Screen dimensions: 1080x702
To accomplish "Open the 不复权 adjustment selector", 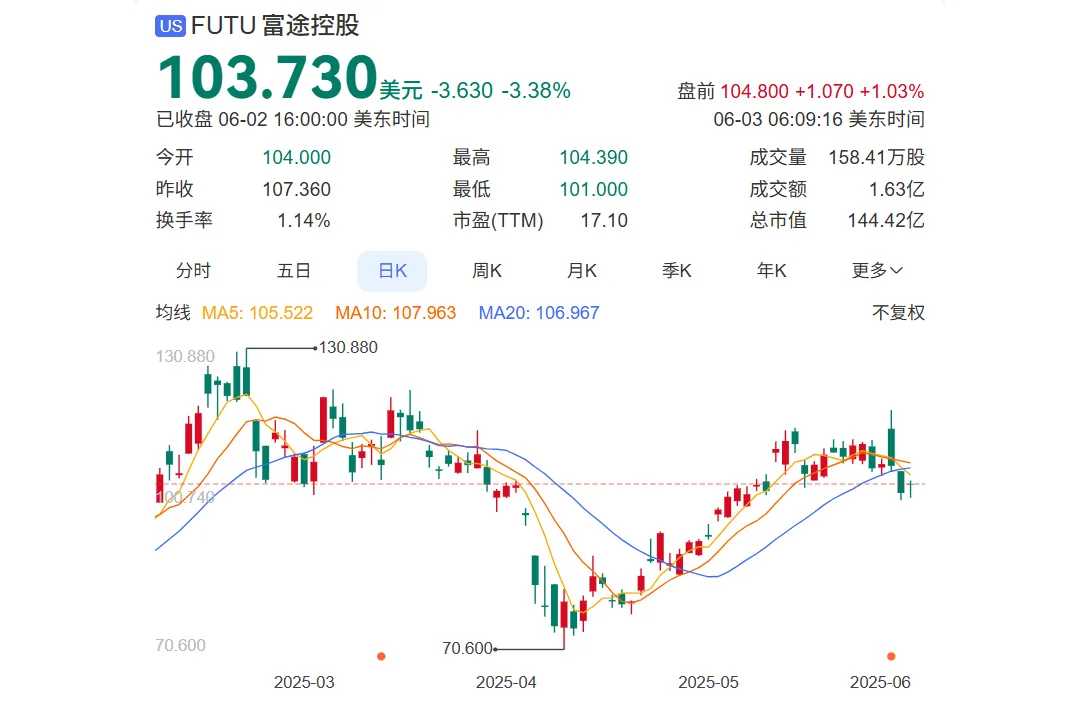I will click(898, 313).
